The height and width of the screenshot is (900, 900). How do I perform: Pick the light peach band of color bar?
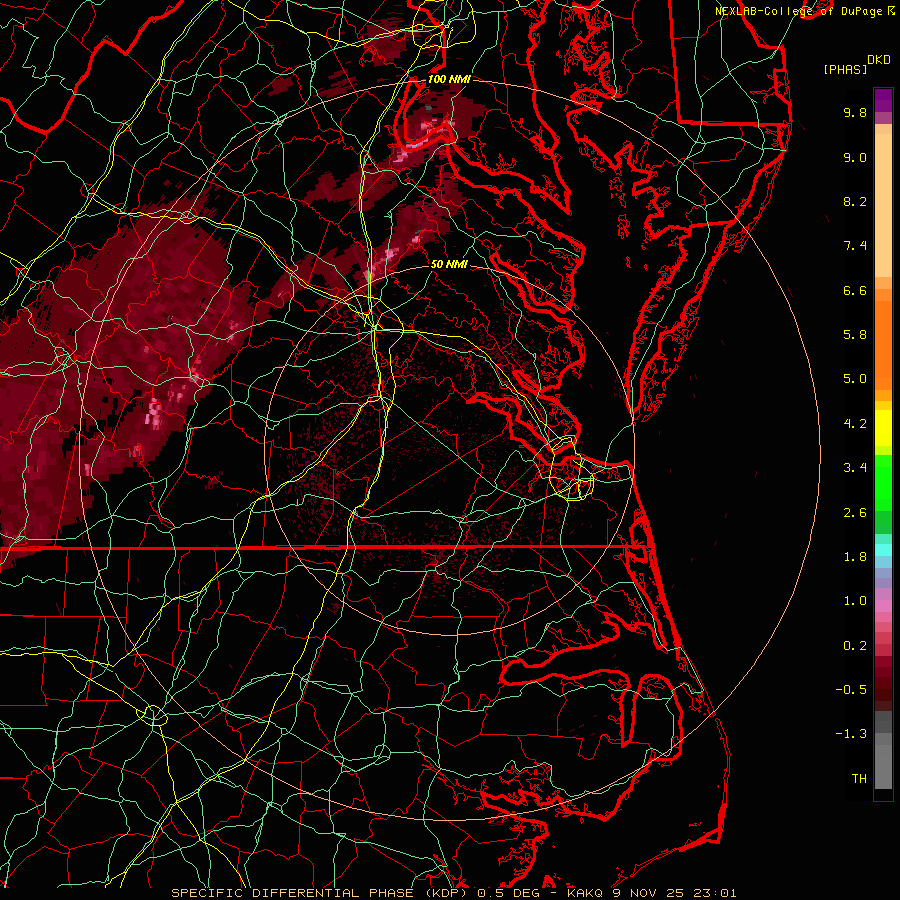click(x=883, y=205)
